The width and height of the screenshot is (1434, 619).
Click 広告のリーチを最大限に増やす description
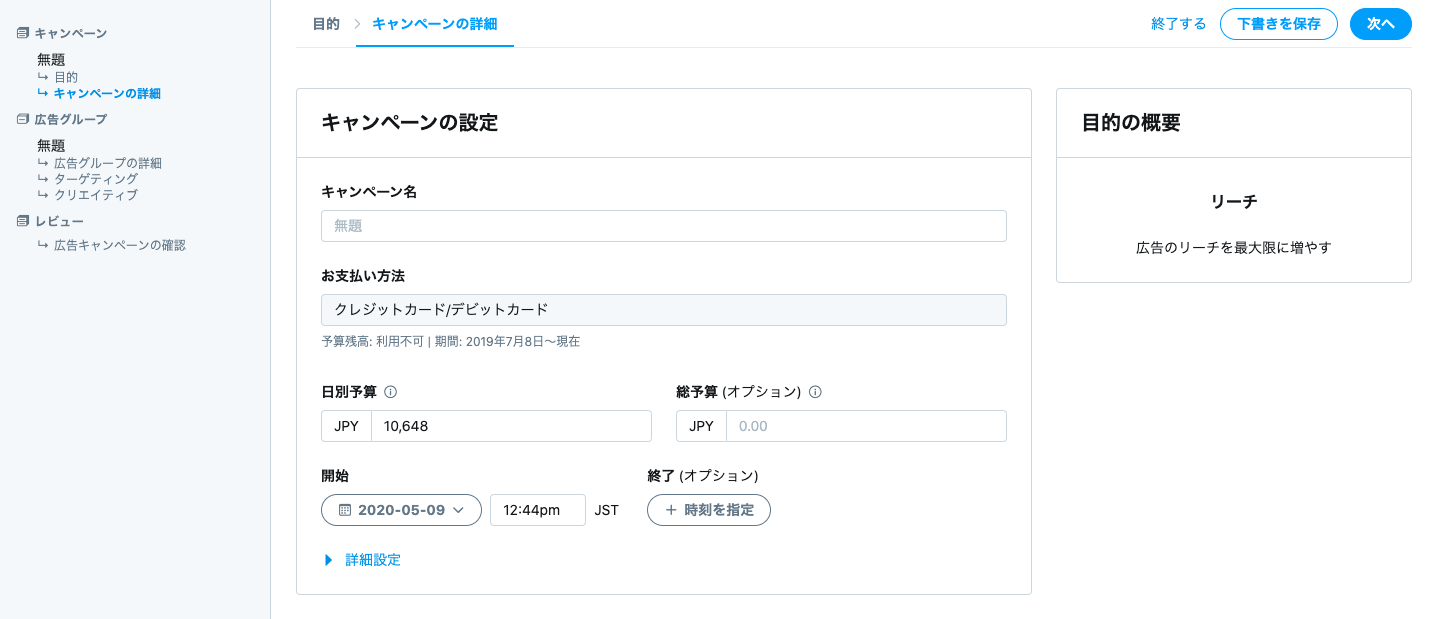[x=1234, y=247]
